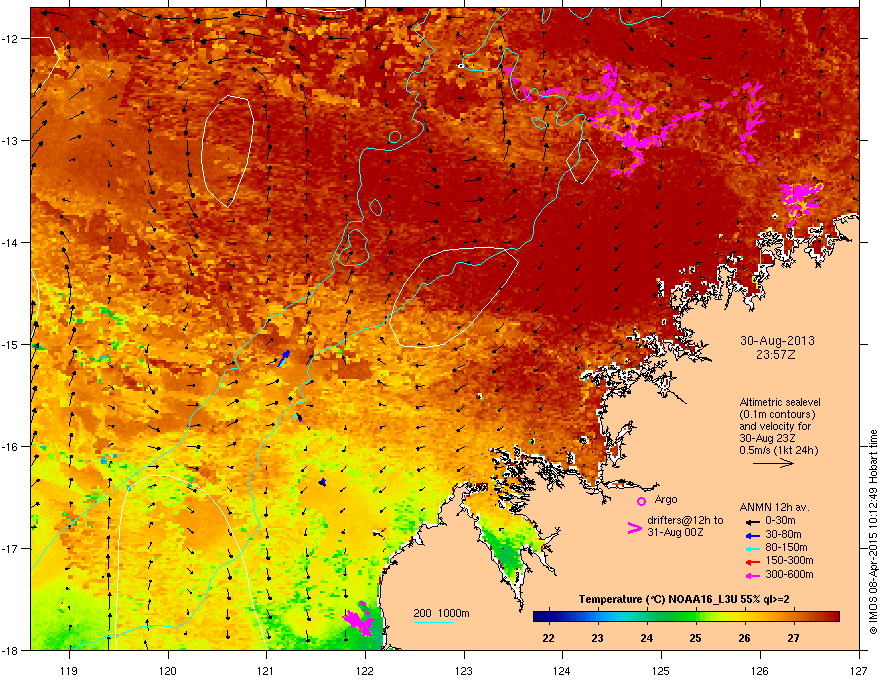Click the latitude axis label -17
The image size is (880, 680).
coord(10,549)
